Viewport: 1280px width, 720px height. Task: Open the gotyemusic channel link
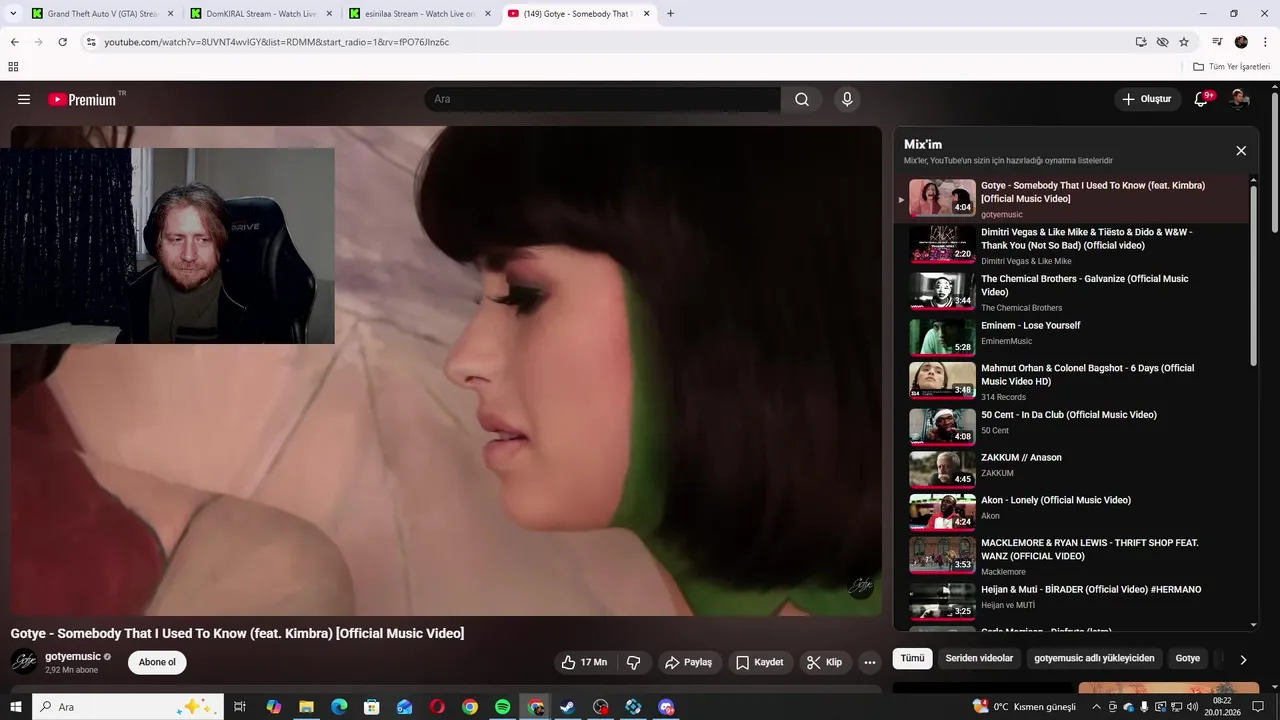[x=73, y=657]
